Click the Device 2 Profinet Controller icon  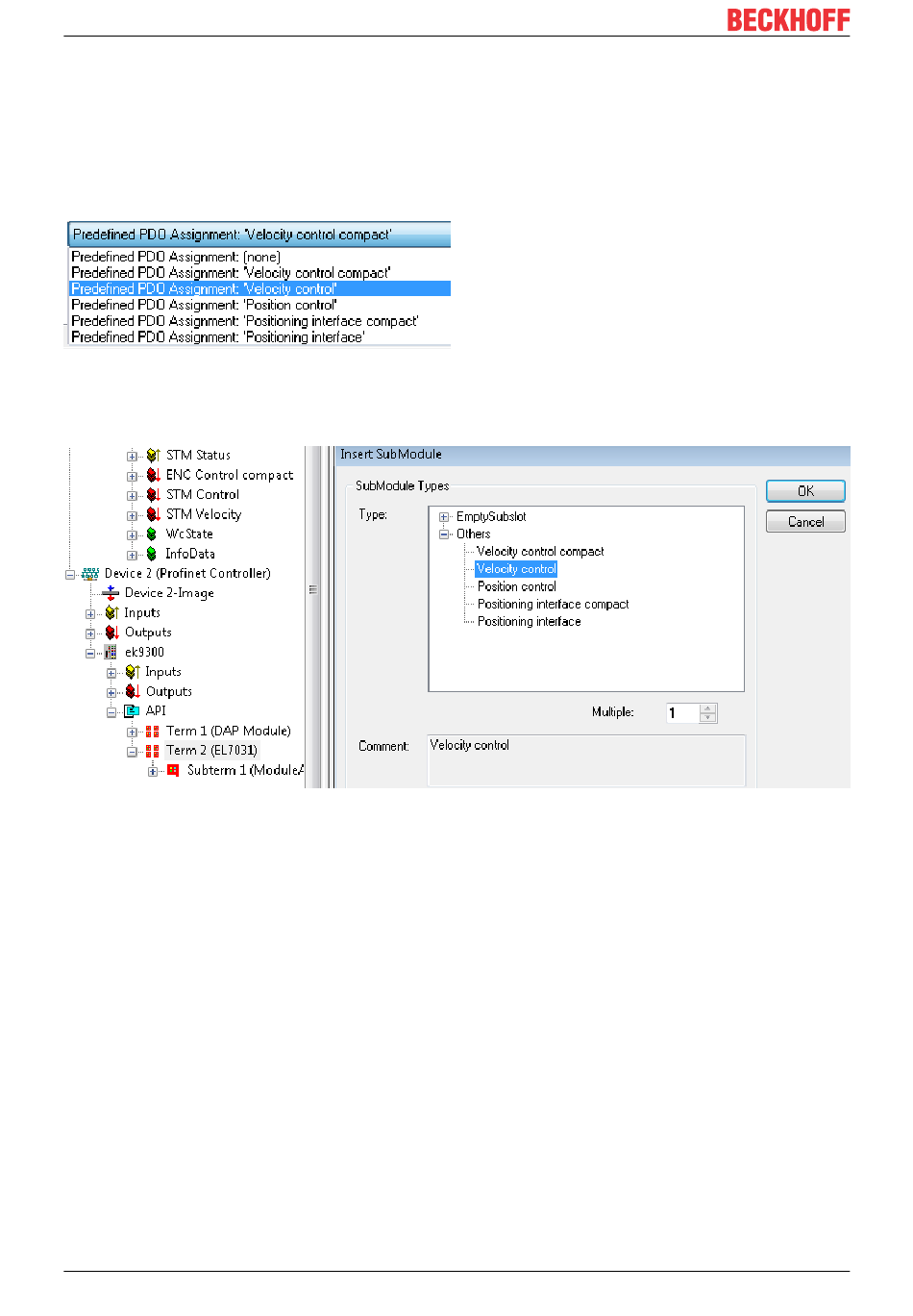[x=90, y=574]
